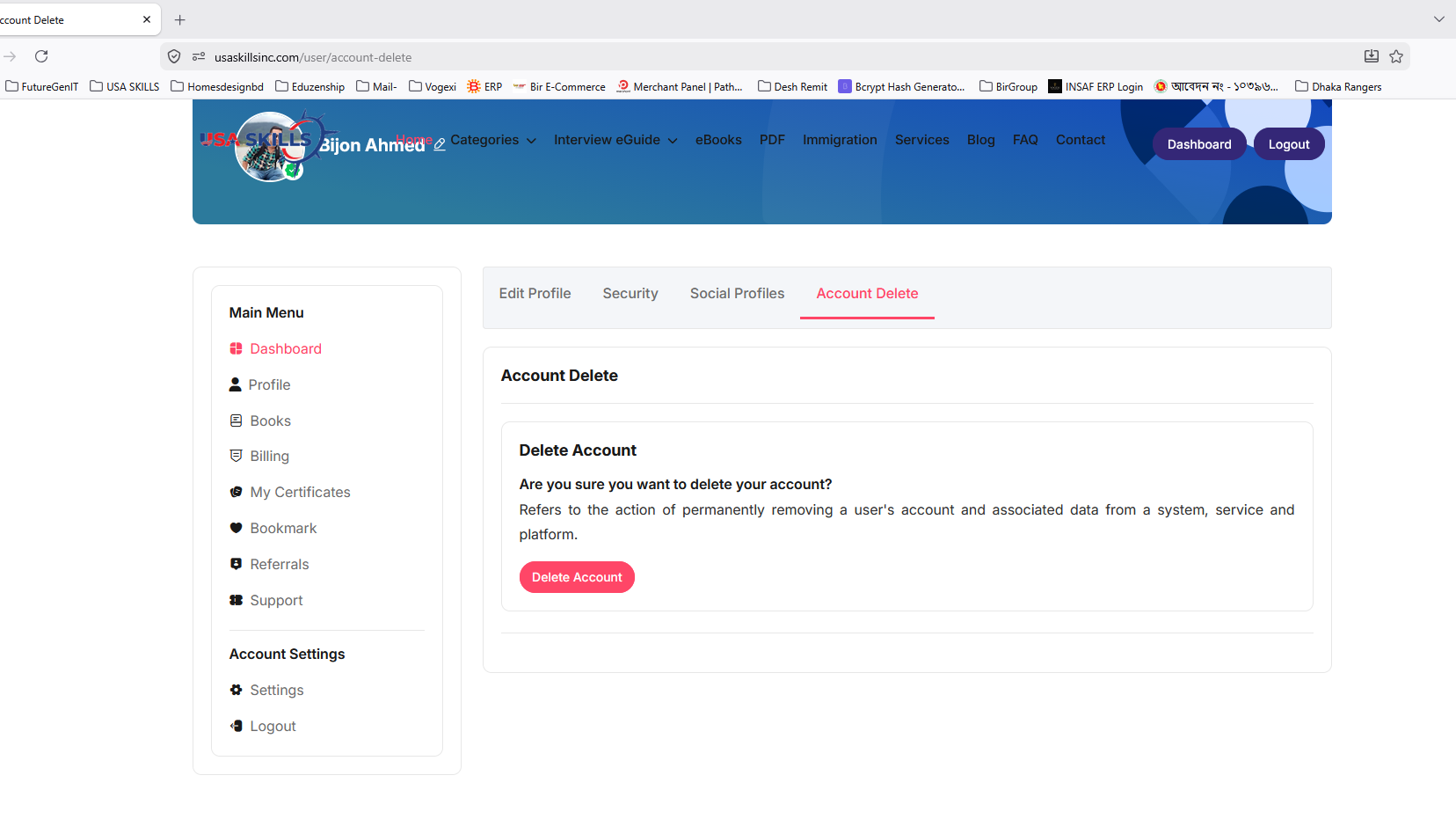Open the Blog nav link
This screenshot has width=1456, height=834.
pos(981,140)
